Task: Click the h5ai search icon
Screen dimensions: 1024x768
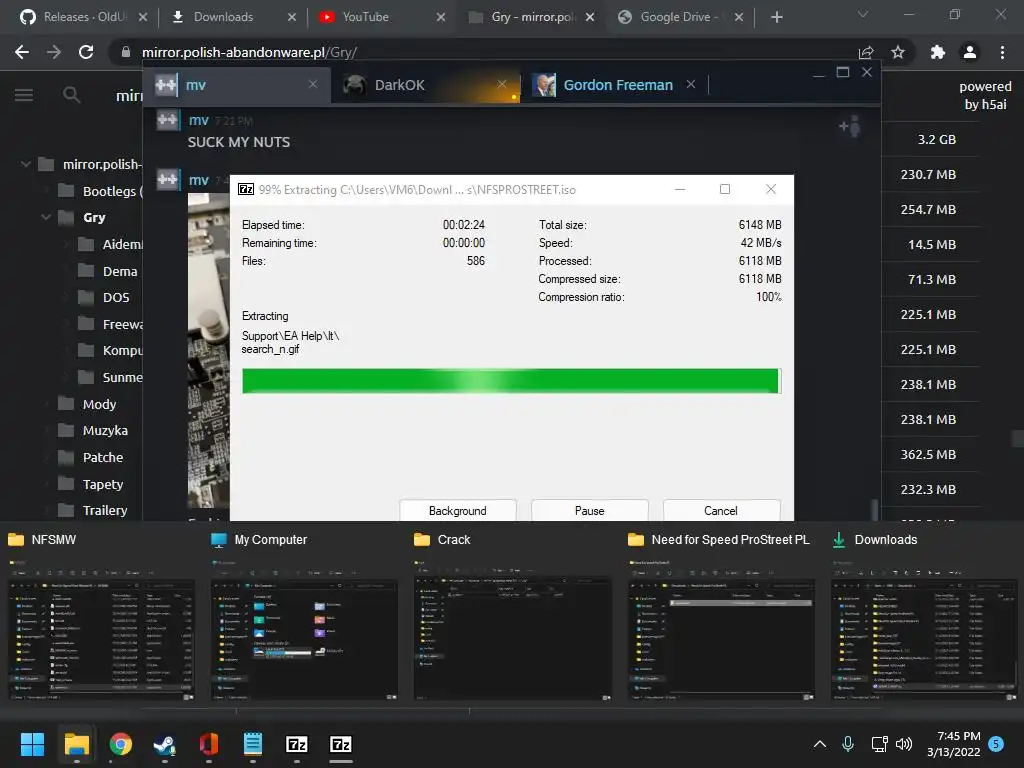Action: (72, 95)
